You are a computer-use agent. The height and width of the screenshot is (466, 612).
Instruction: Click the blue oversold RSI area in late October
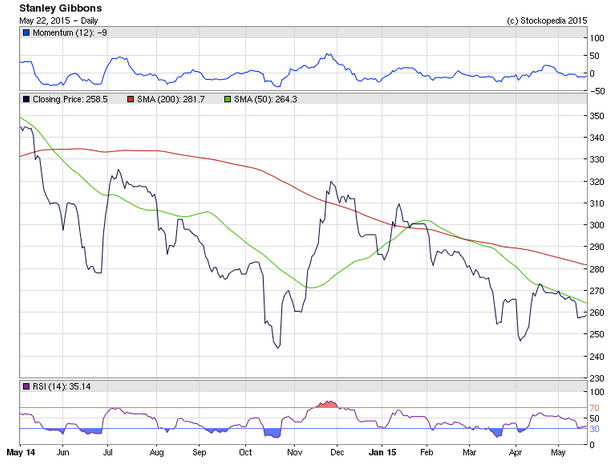(x=274, y=432)
